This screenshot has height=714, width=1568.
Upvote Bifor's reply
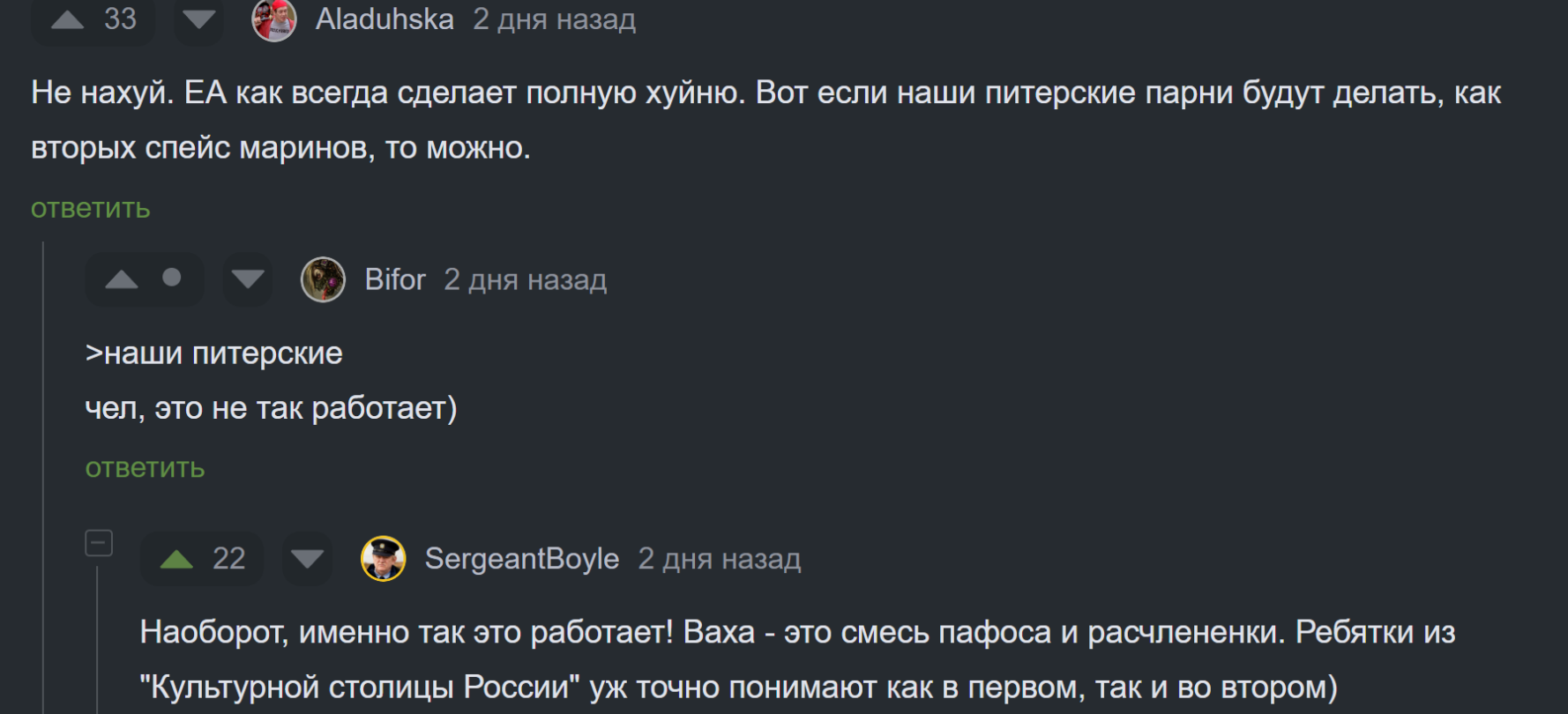122,280
